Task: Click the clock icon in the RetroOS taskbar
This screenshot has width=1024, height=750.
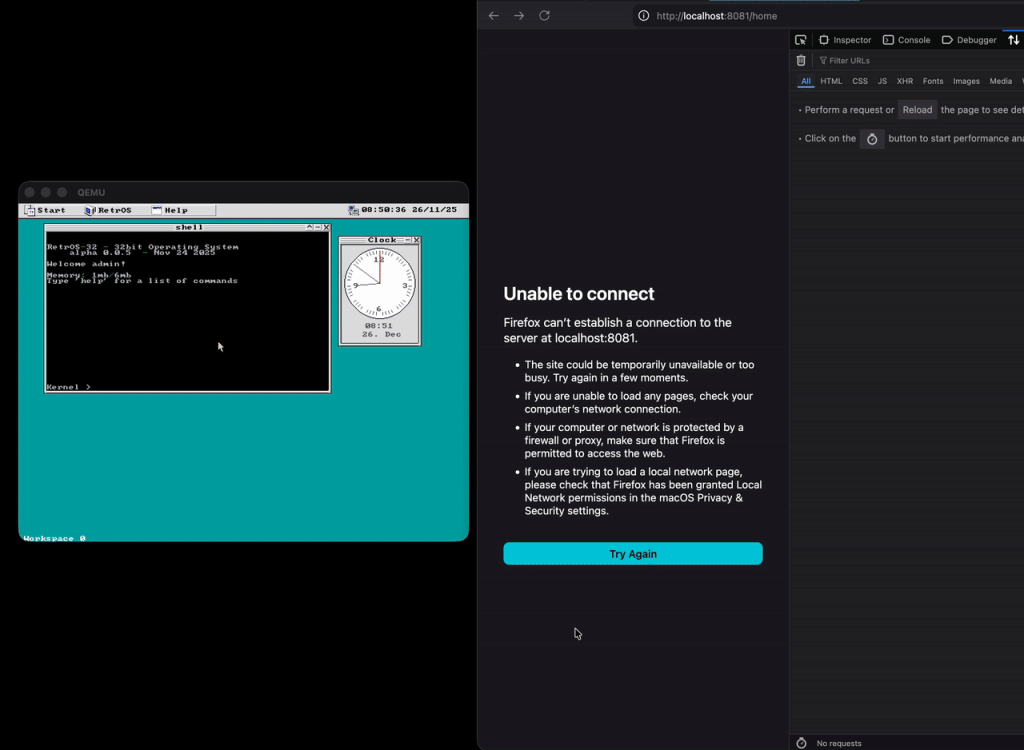Action: point(354,210)
